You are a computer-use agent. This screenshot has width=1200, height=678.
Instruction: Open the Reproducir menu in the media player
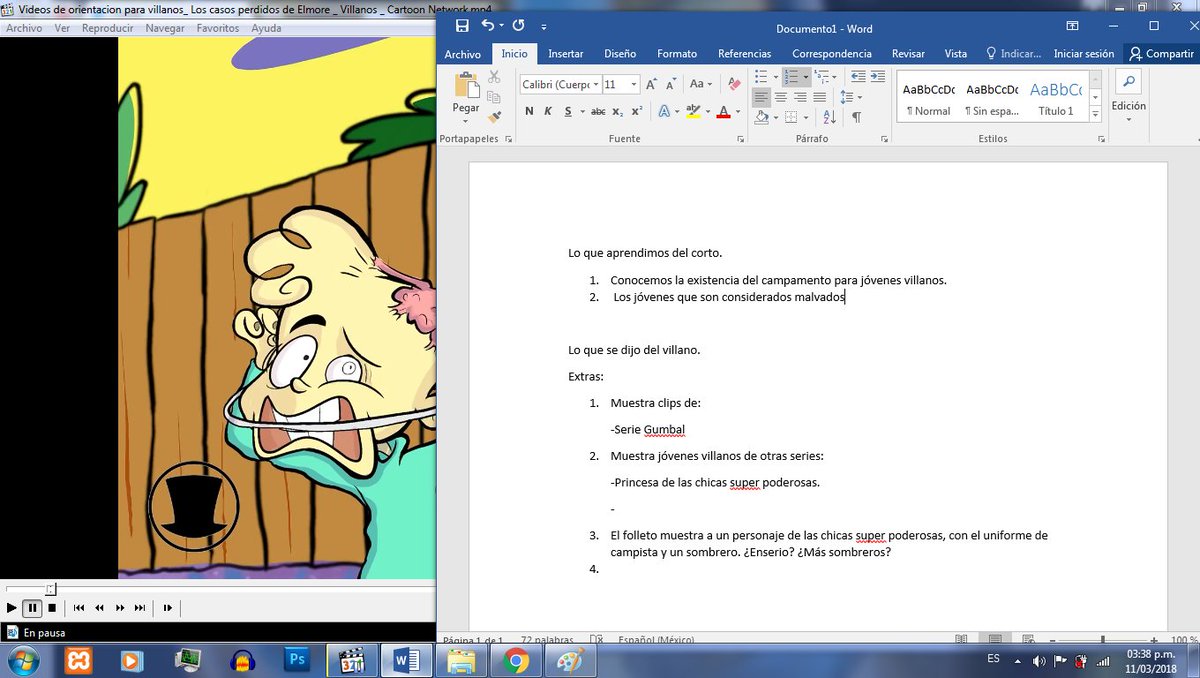pyautogui.click(x=107, y=28)
